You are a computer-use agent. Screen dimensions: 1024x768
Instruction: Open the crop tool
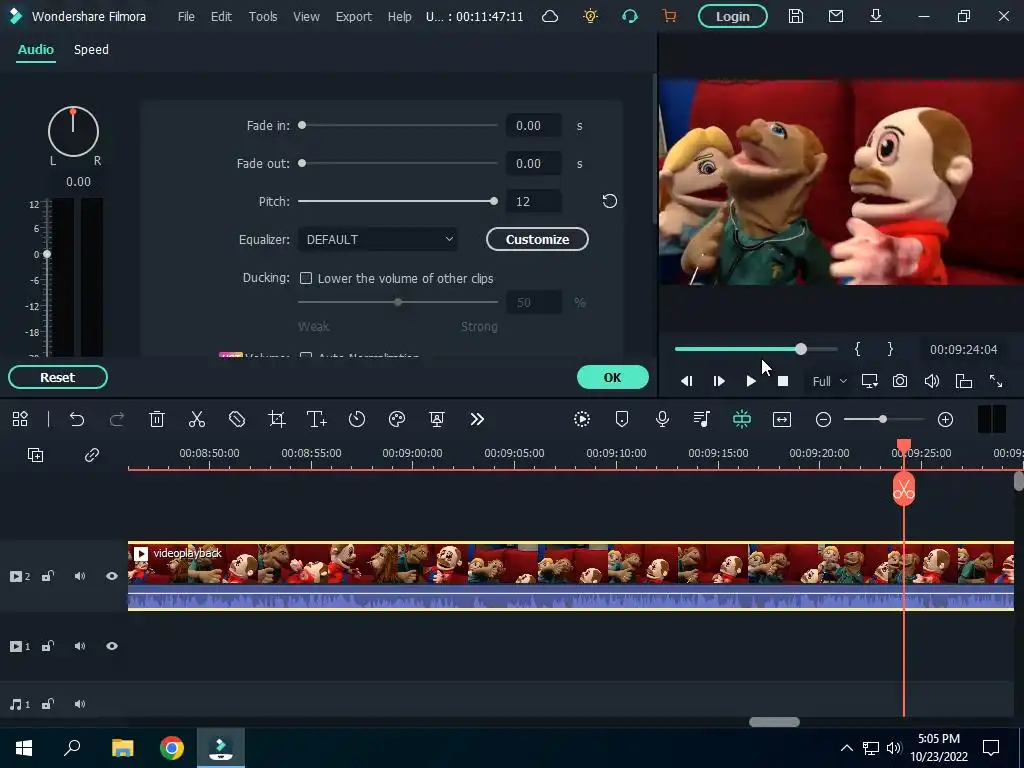coord(277,419)
